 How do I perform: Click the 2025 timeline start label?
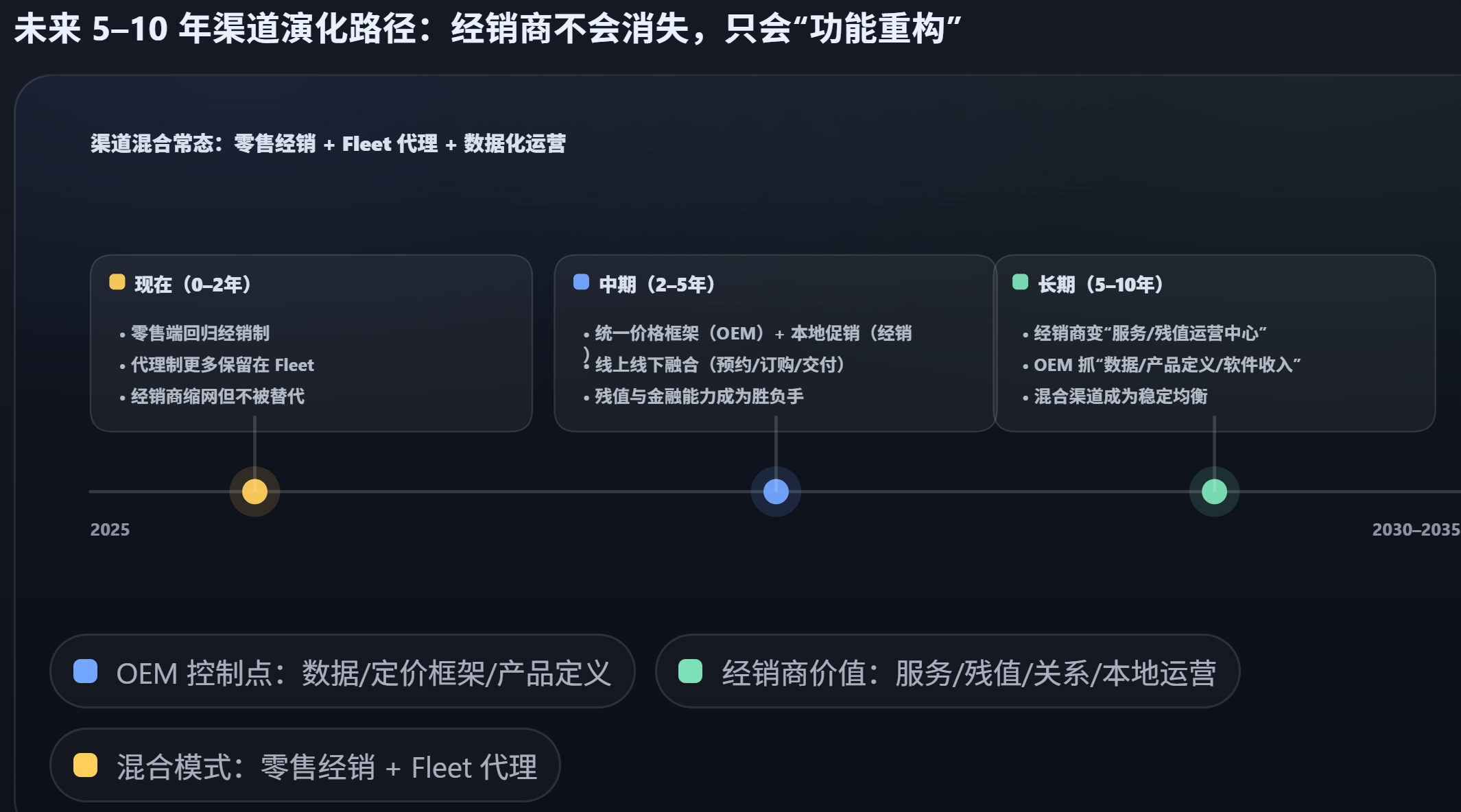(x=110, y=529)
